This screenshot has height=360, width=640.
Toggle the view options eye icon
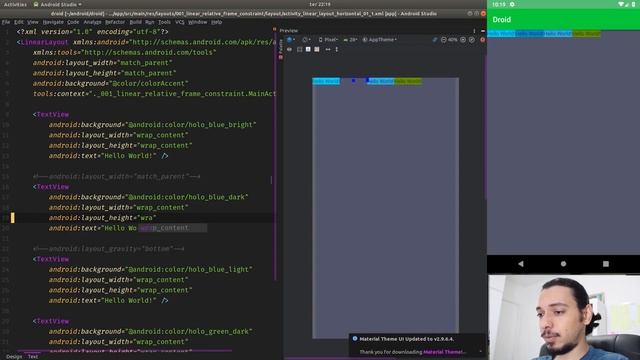tap(289, 49)
